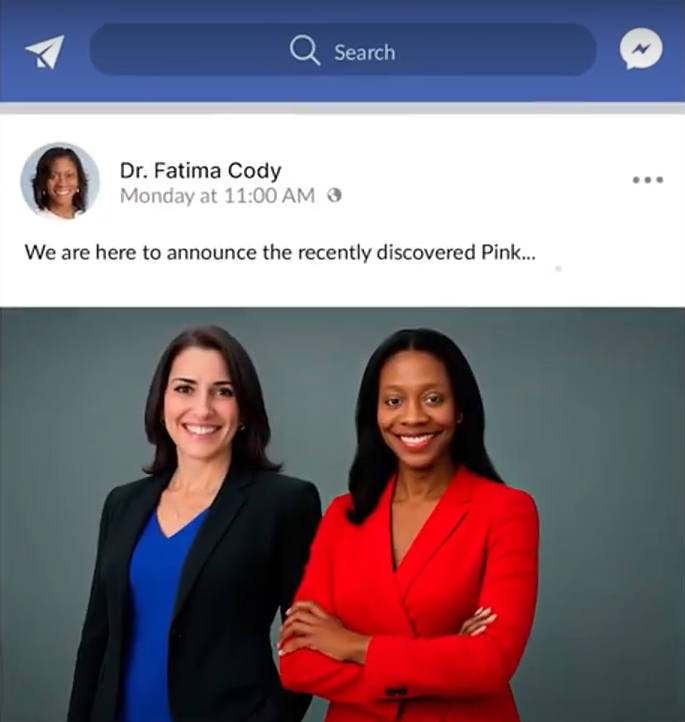Image resolution: width=685 pixels, height=722 pixels.
Task: Open the Monday at 11:00 AM timestamp
Action: [x=217, y=196]
